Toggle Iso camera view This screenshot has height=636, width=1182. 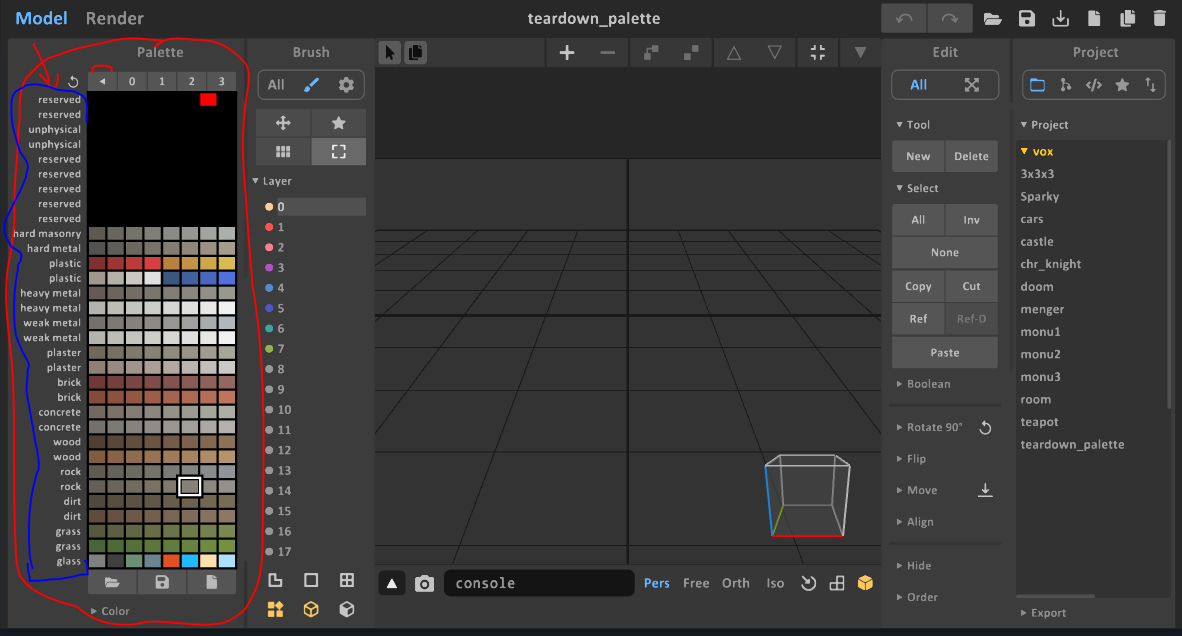(x=775, y=583)
